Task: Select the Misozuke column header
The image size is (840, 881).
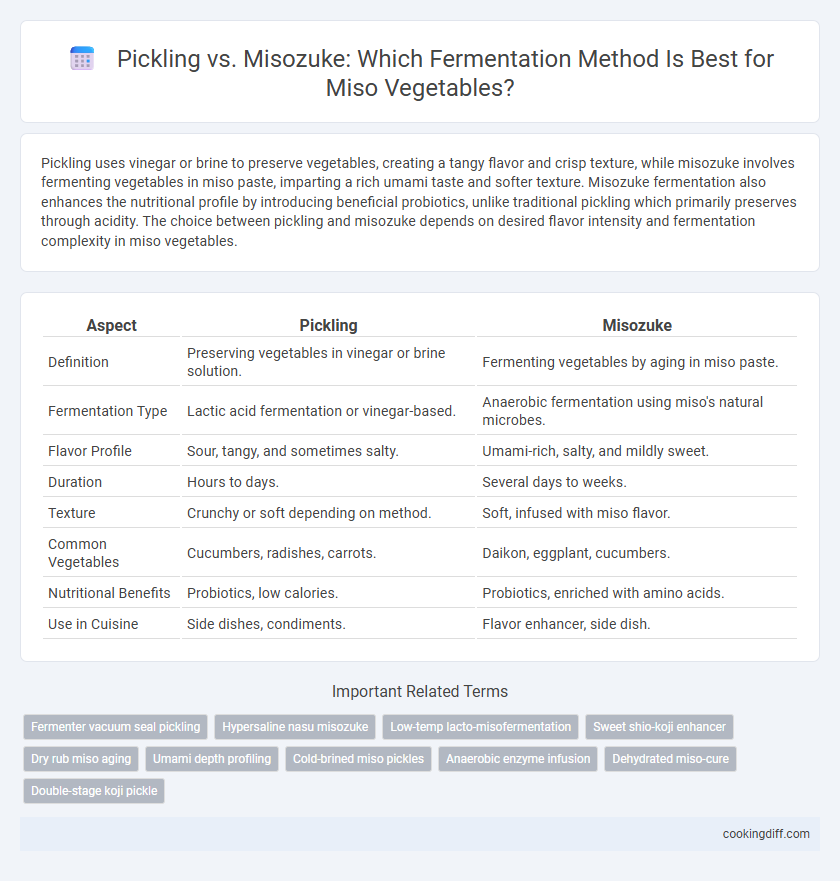Action: (637, 325)
